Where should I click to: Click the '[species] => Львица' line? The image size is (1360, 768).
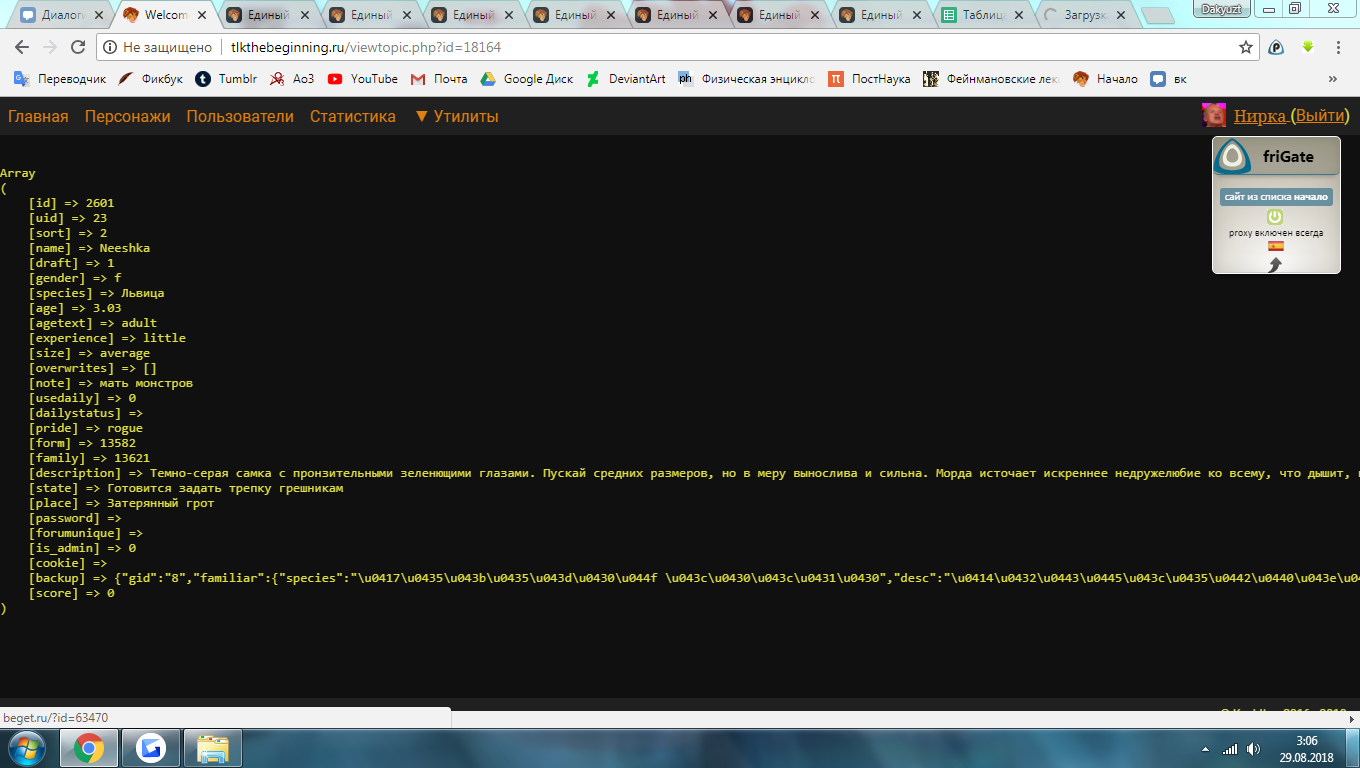(x=96, y=293)
